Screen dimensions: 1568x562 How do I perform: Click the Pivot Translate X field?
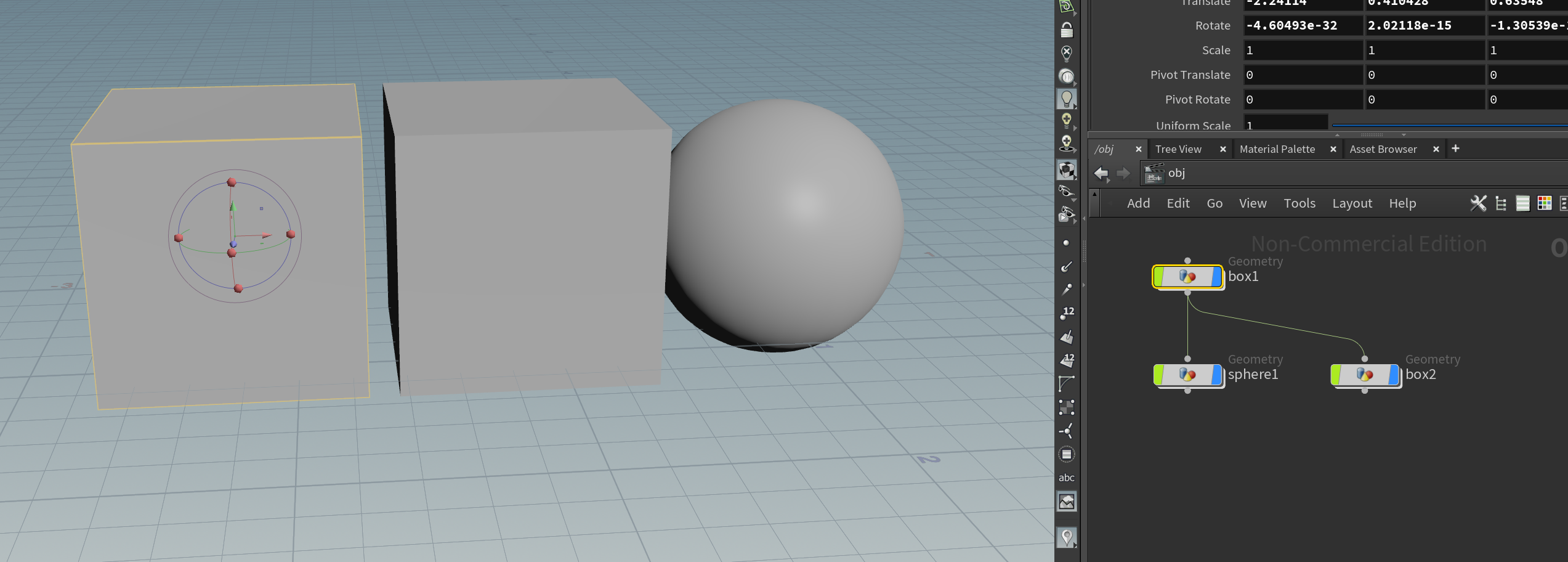pyautogui.click(x=1303, y=75)
